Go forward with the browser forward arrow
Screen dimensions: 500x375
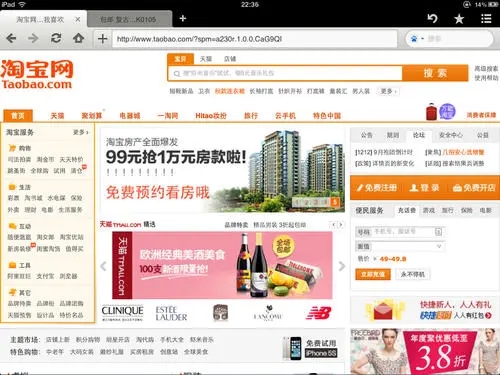coord(33,39)
